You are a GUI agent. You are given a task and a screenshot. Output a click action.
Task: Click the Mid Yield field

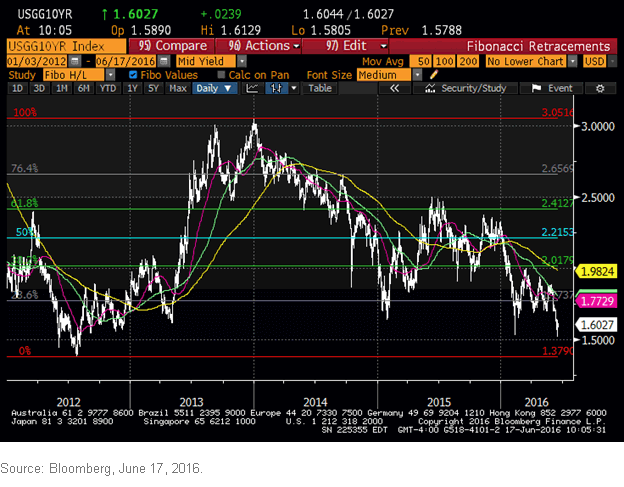pos(206,61)
